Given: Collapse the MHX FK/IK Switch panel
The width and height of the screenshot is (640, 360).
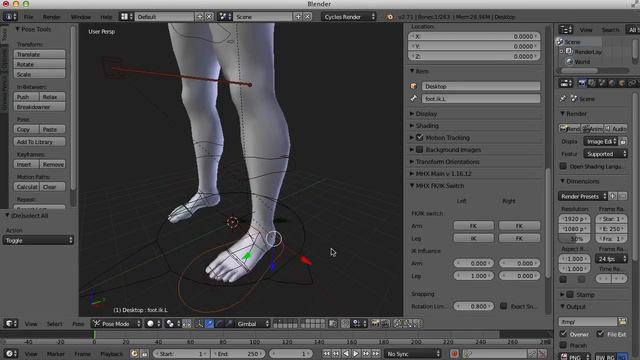Looking at the screenshot, I should pos(440,186).
